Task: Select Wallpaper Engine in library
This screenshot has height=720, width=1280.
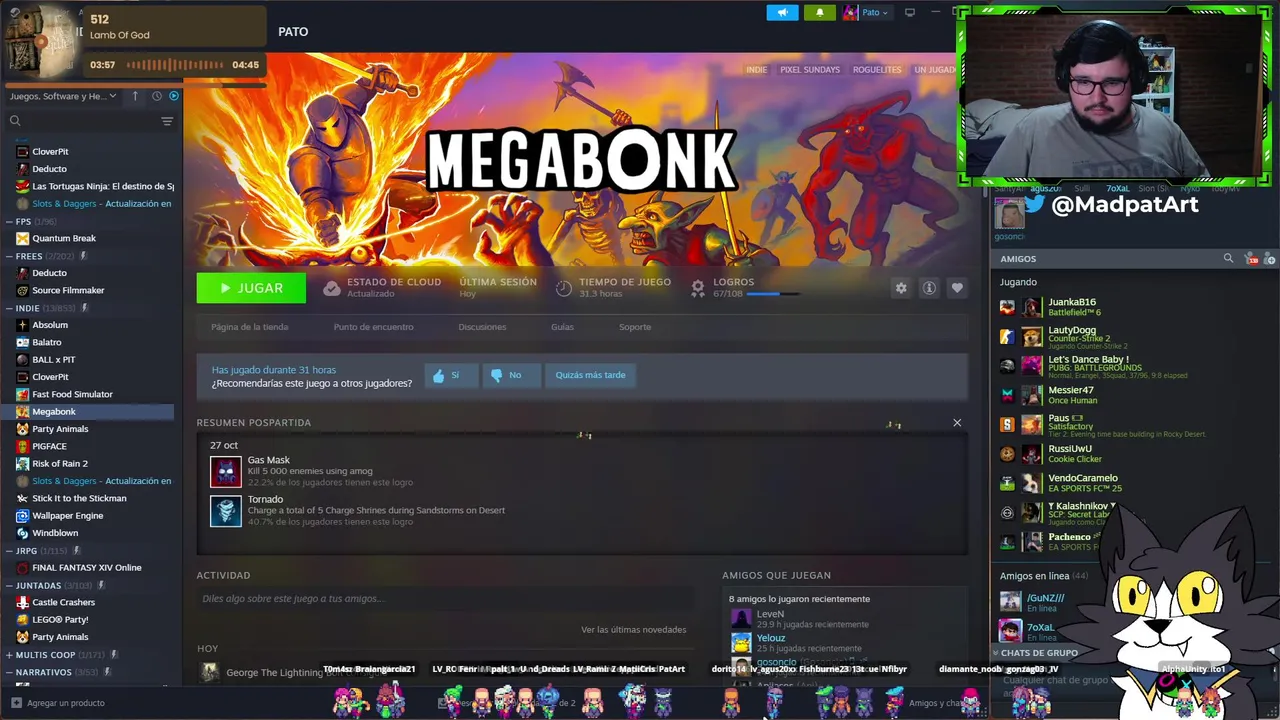Action: [67, 515]
